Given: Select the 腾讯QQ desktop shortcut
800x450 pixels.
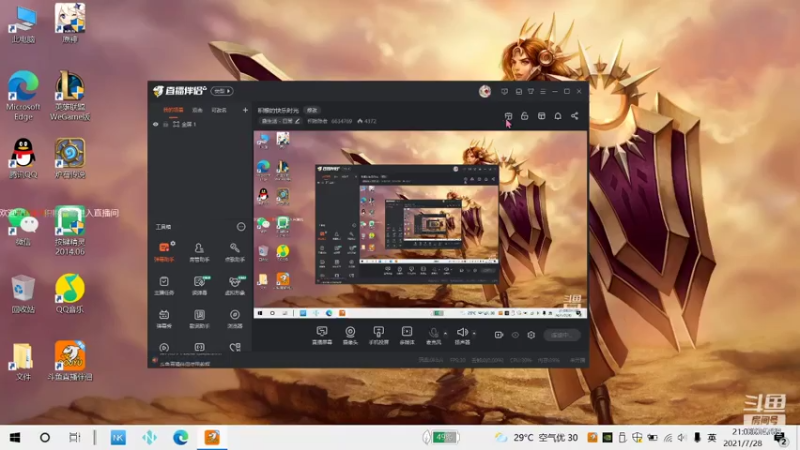Looking at the screenshot, I should 23,158.
